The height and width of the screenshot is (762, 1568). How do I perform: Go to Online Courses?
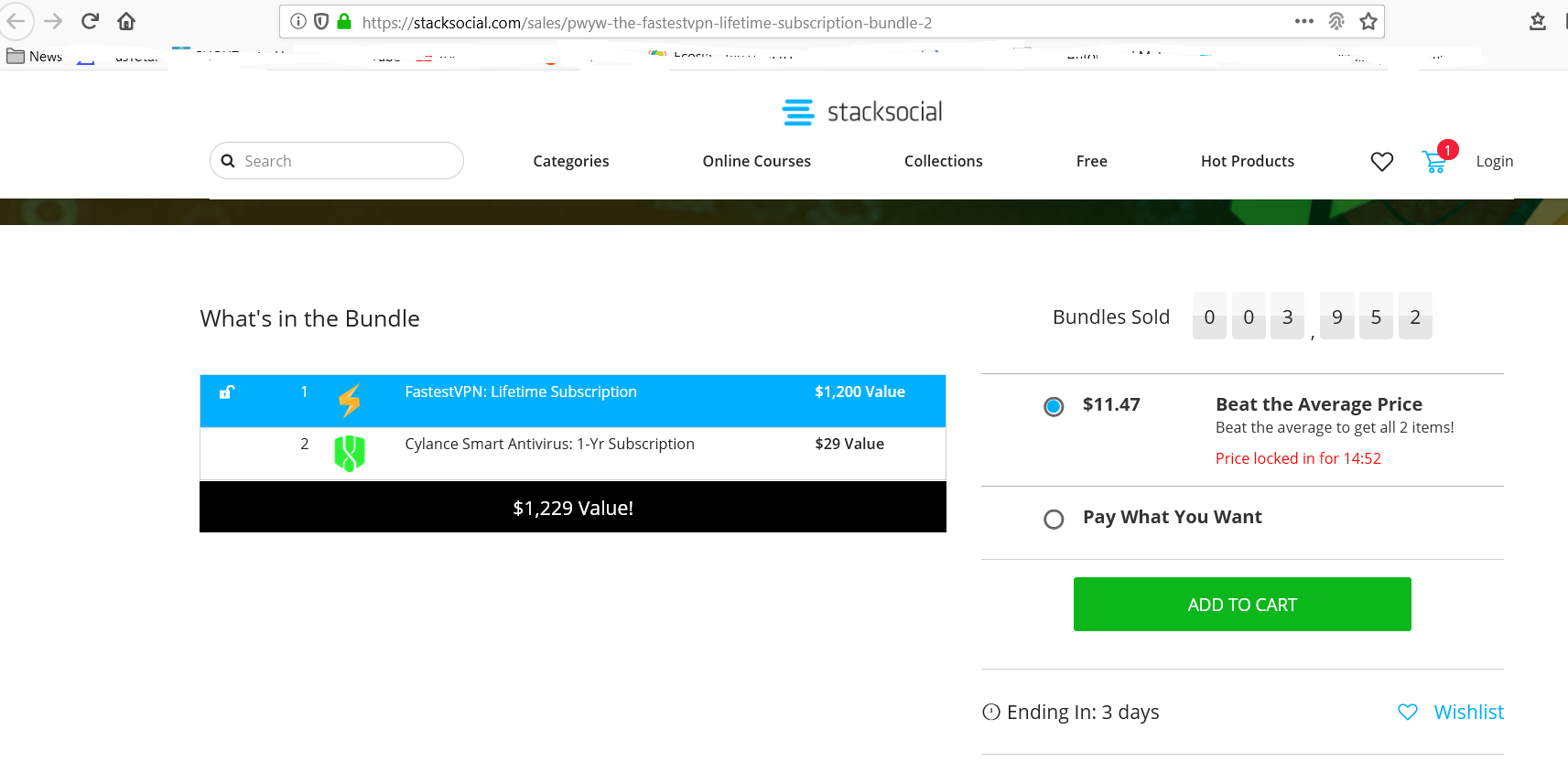pyautogui.click(x=757, y=161)
